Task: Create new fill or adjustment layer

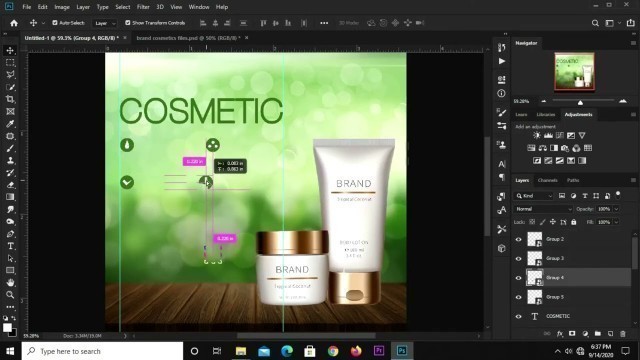Action: [585, 333]
